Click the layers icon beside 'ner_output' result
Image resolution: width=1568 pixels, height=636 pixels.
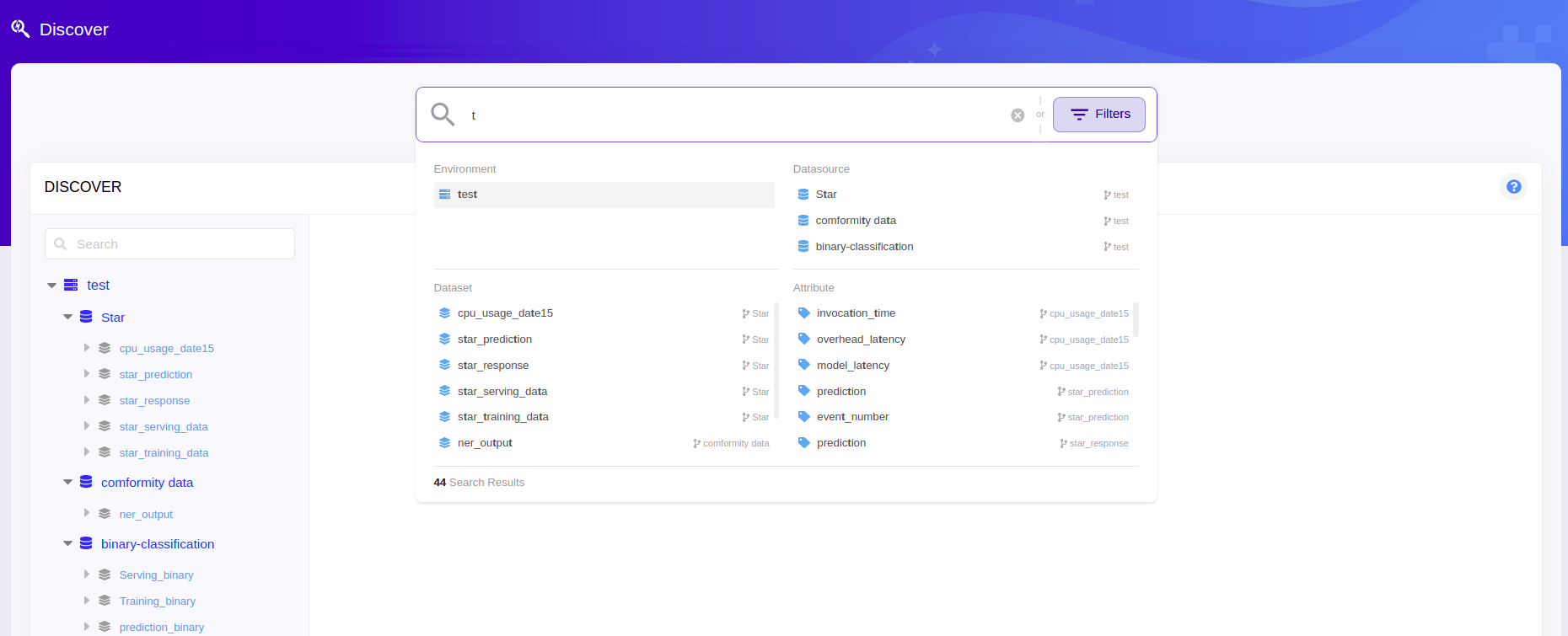444,443
